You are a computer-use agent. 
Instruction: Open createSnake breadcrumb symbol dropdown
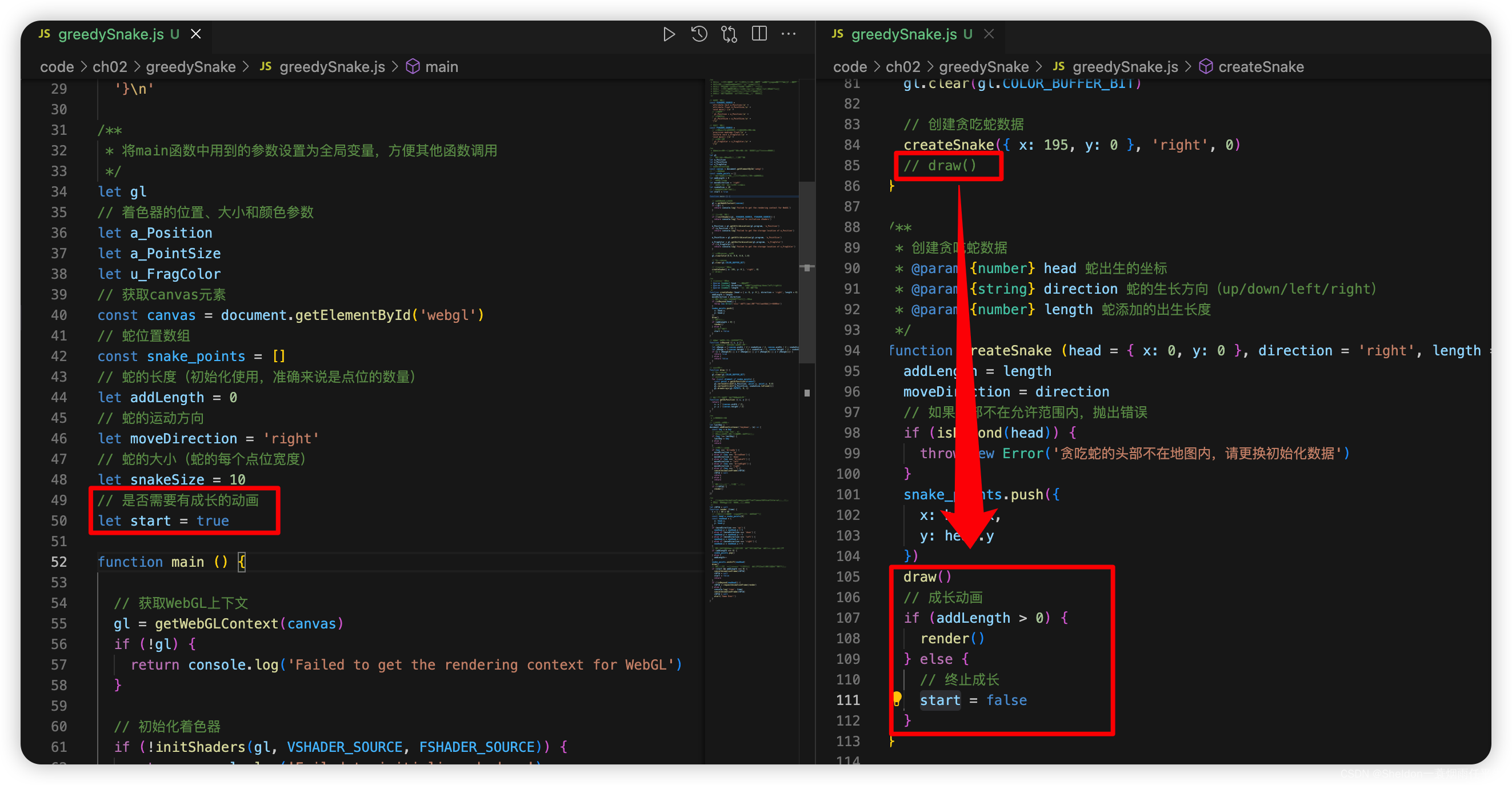point(1261,67)
